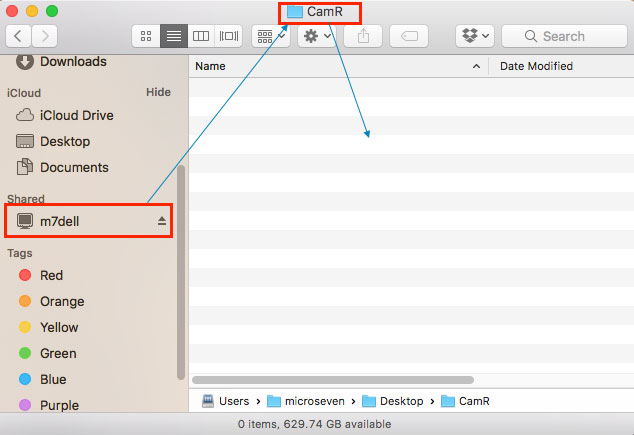Click into the Search field
Viewport: 634px width, 435px height.
pos(564,36)
